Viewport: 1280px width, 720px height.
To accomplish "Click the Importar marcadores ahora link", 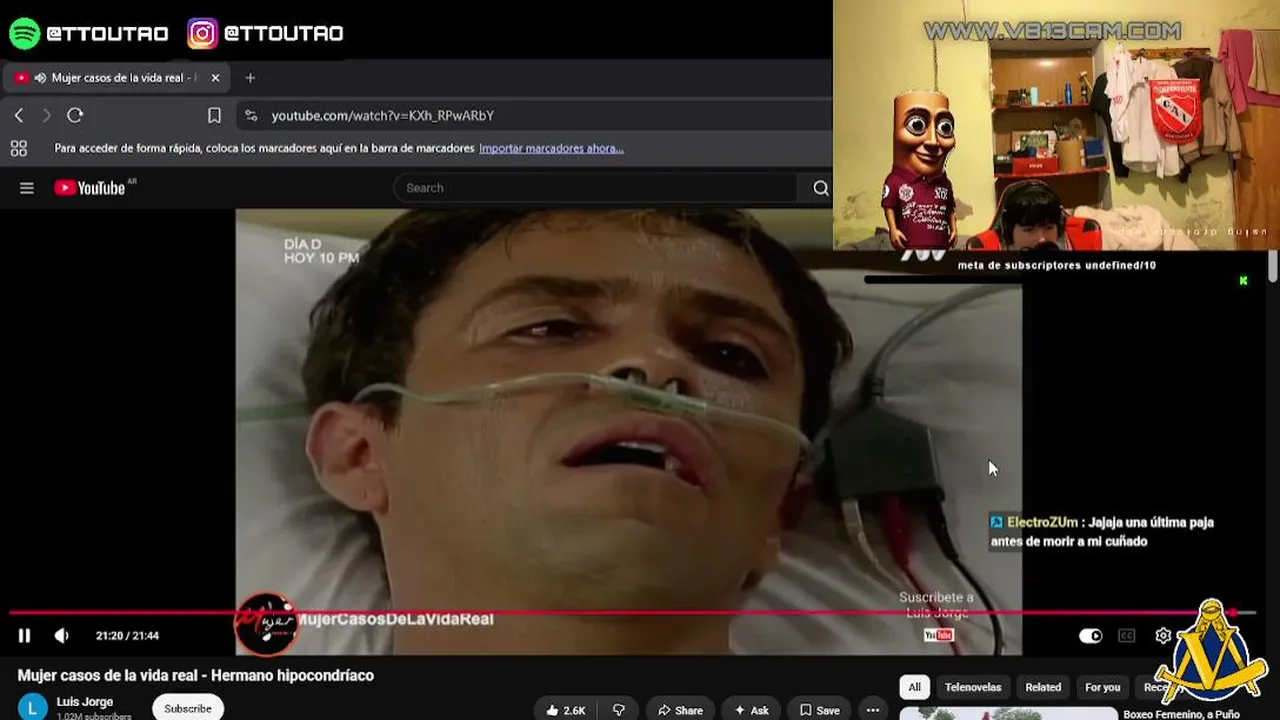I will 551,148.
